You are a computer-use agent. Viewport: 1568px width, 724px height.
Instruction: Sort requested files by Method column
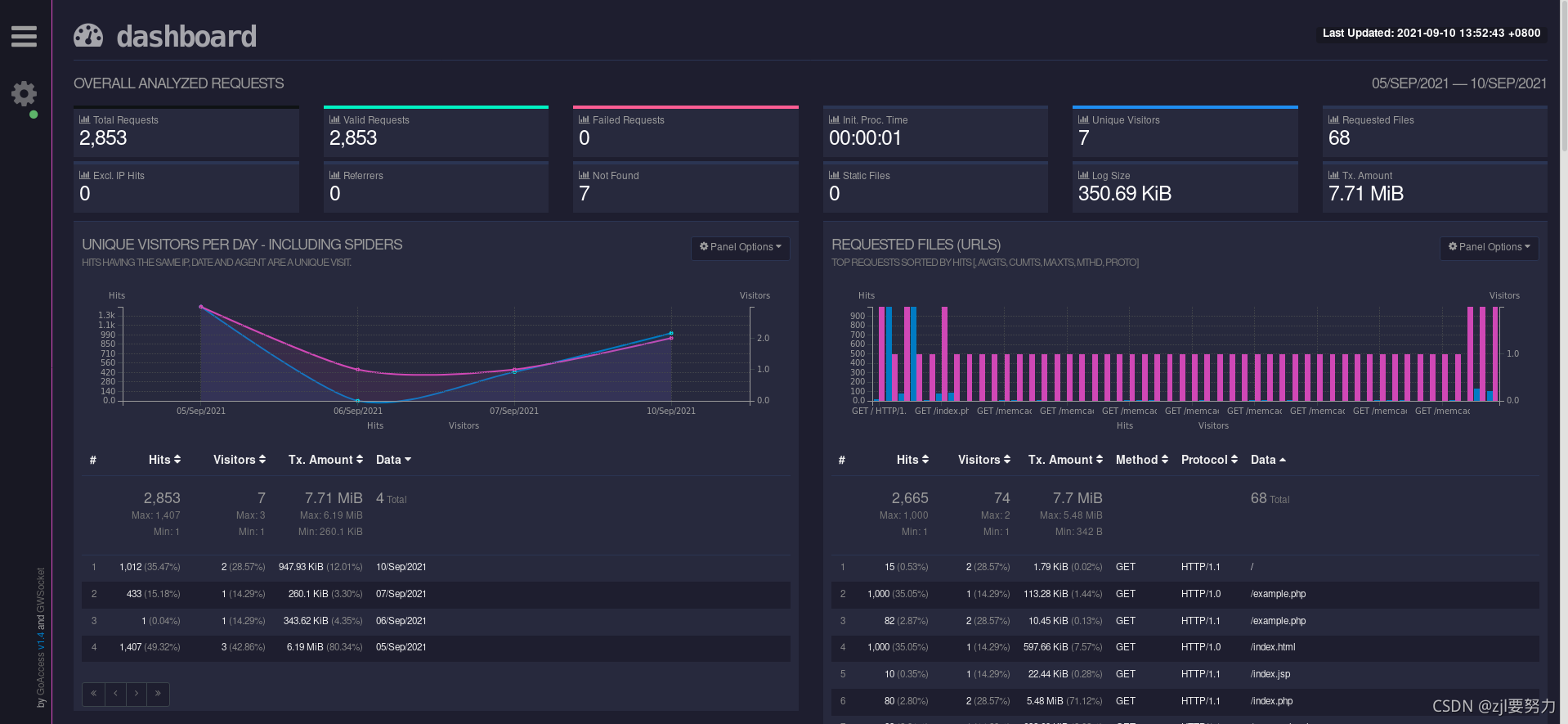(1142, 460)
